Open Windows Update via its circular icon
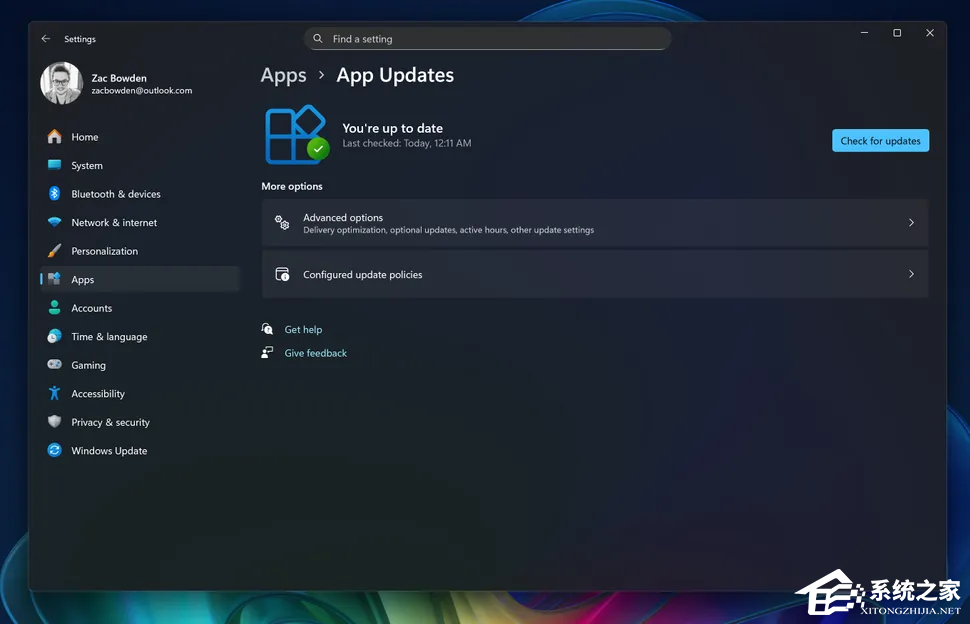This screenshot has height=624, width=970. [54, 450]
